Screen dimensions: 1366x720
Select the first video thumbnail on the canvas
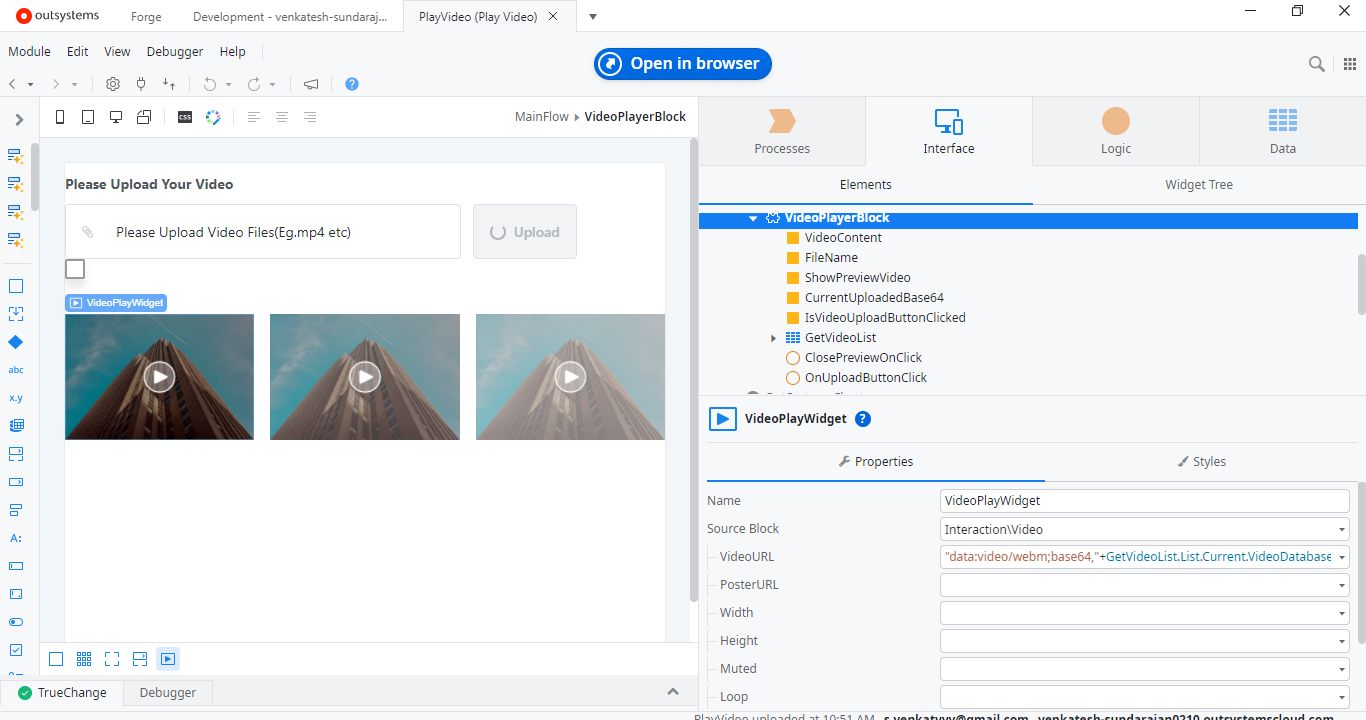click(159, 377)
